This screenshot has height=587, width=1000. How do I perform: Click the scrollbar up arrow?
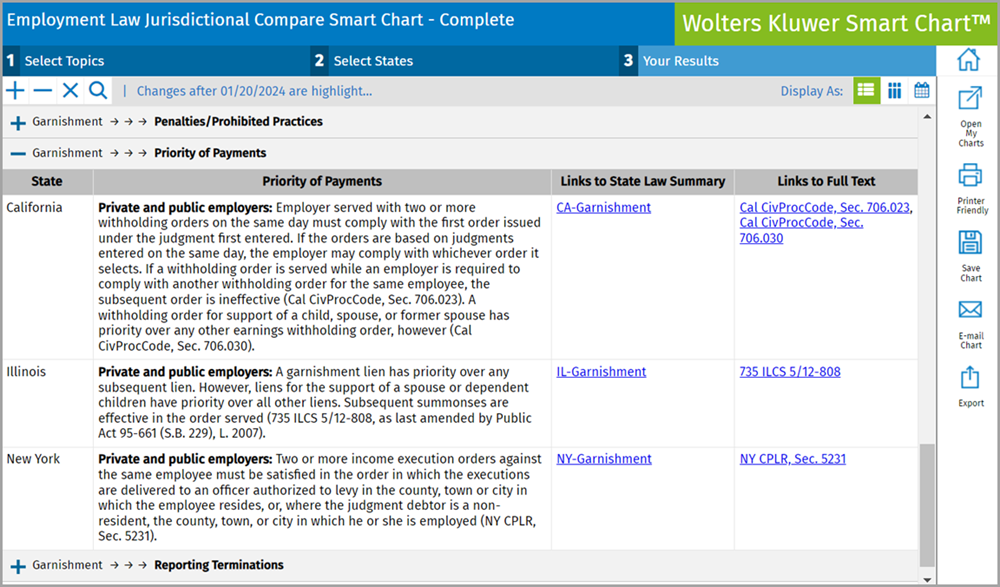[927, 117]
